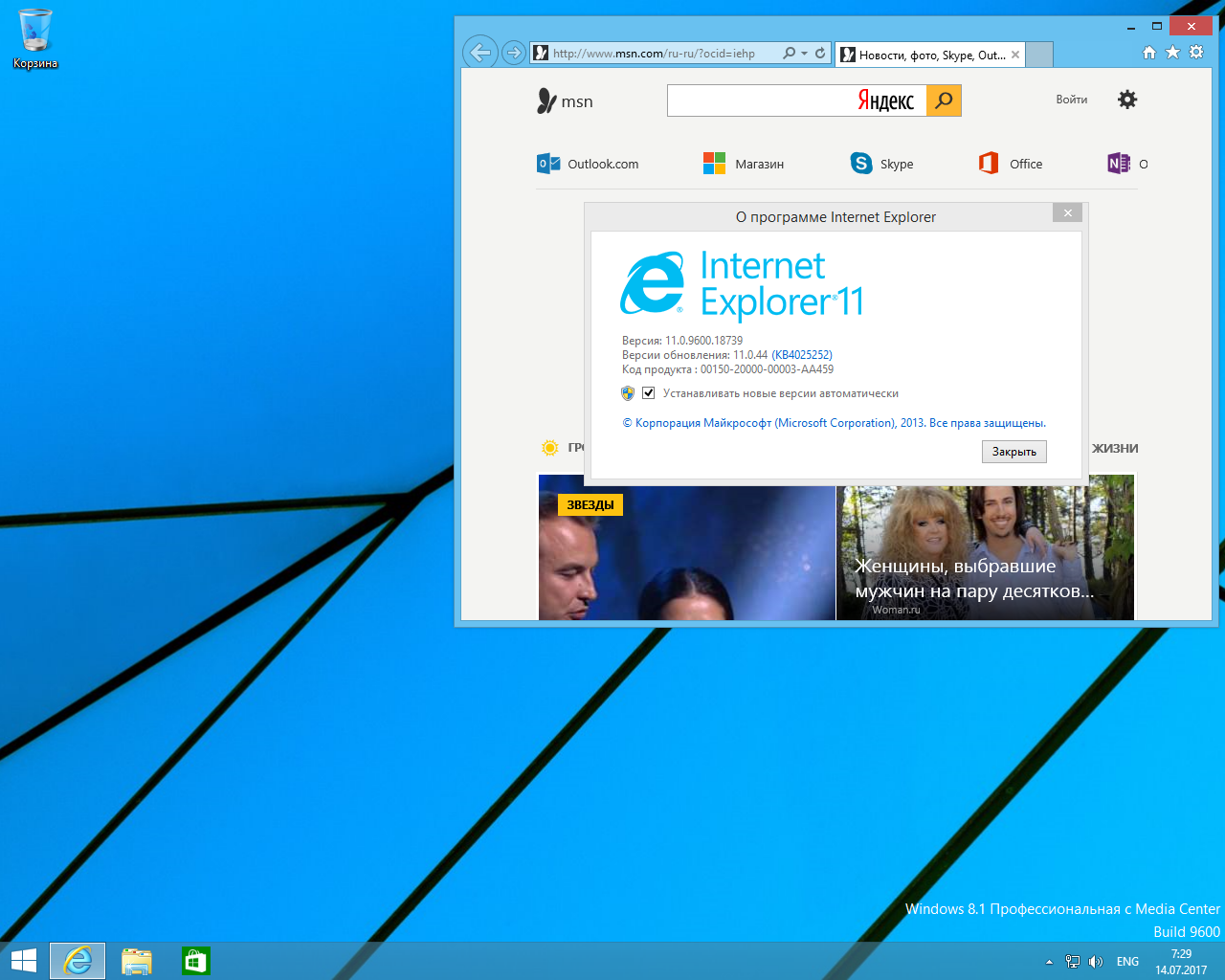1225x980 pixels.
Task: Select the 'Новости, фото, Skype' tab
Action: tap(931, 55)
